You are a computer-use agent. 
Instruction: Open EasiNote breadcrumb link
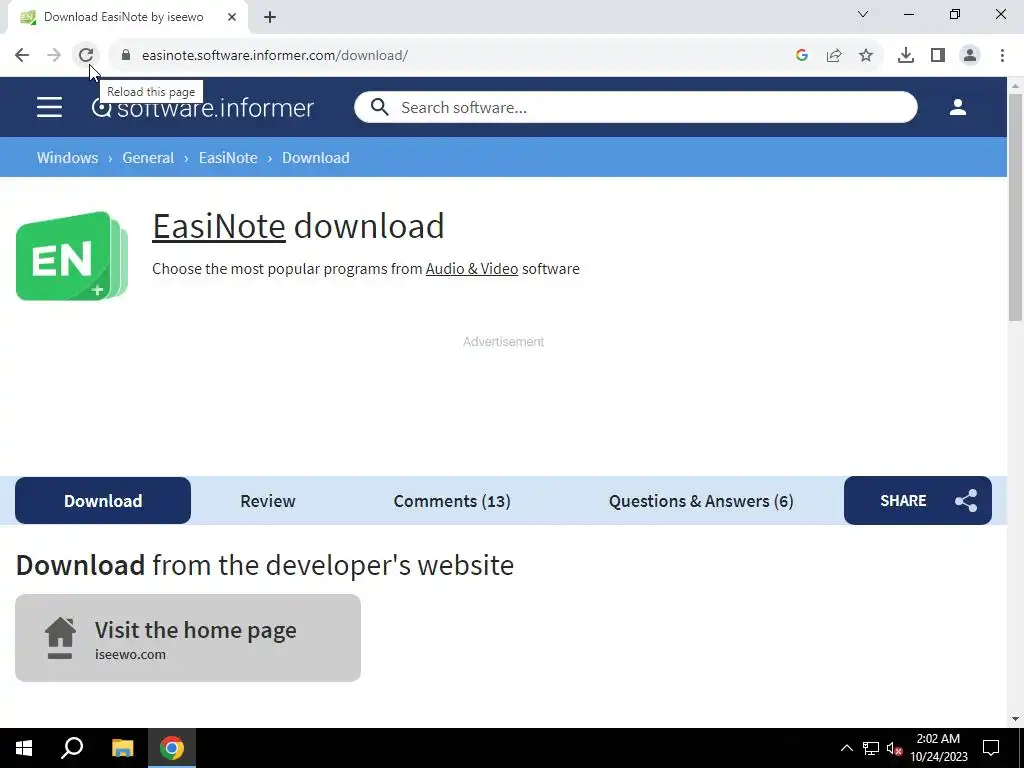coord(228,157)
